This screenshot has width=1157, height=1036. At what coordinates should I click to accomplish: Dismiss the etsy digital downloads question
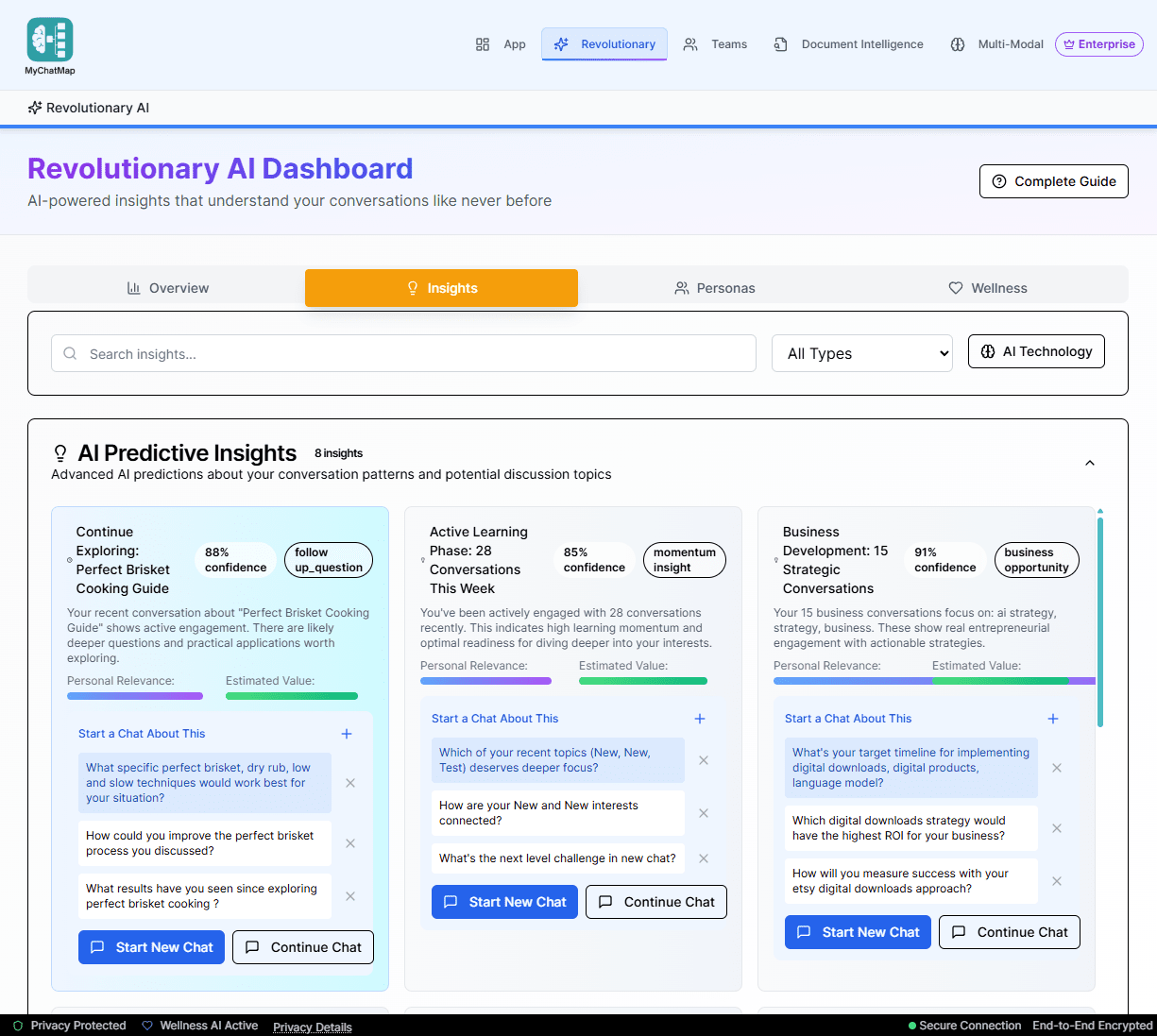(x=1057, y=881)
